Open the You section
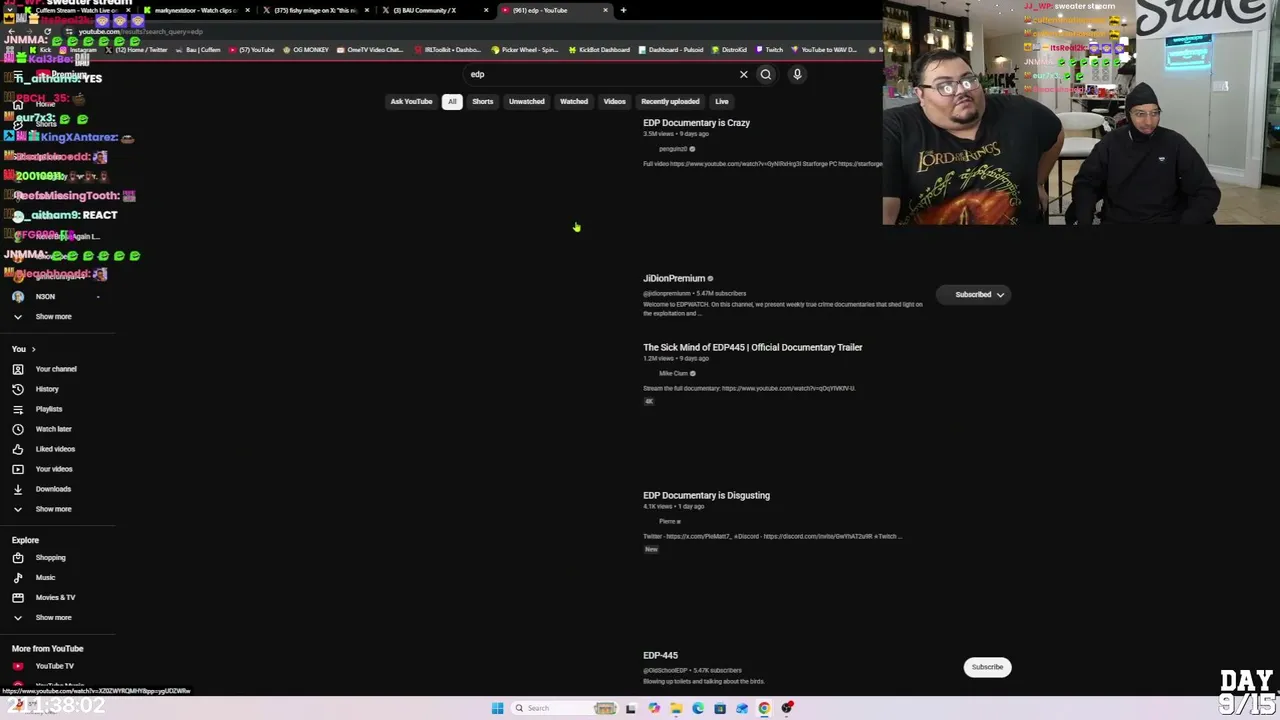 (x=23, y=349)
